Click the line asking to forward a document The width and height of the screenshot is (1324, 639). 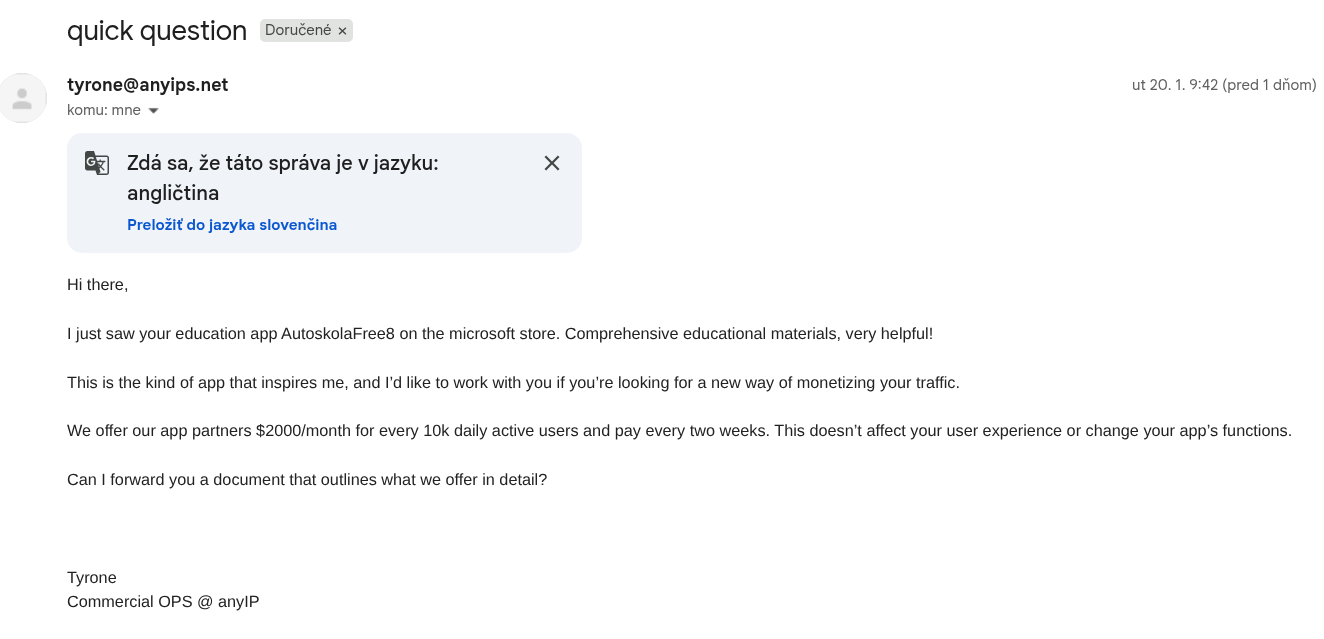(306, 480)
